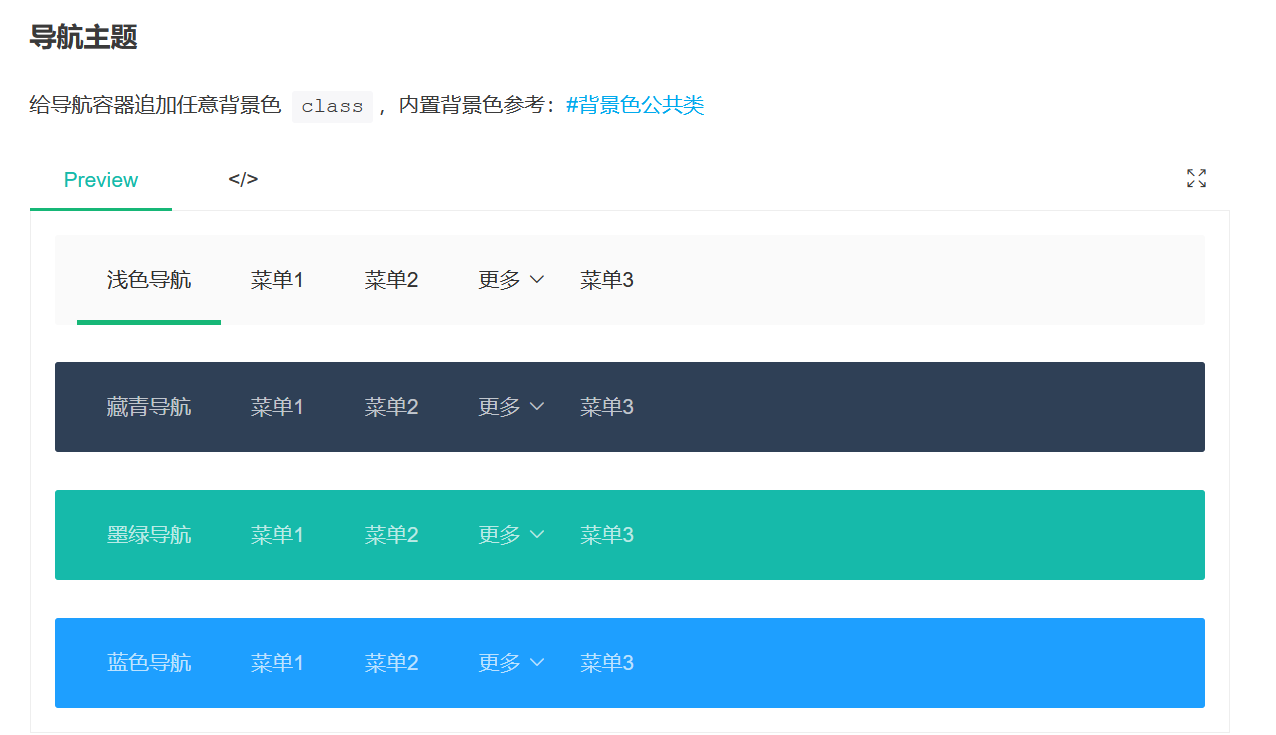Select the Preview tab
The height and width of the screenshot is (735, 1276).
[101, 180]
